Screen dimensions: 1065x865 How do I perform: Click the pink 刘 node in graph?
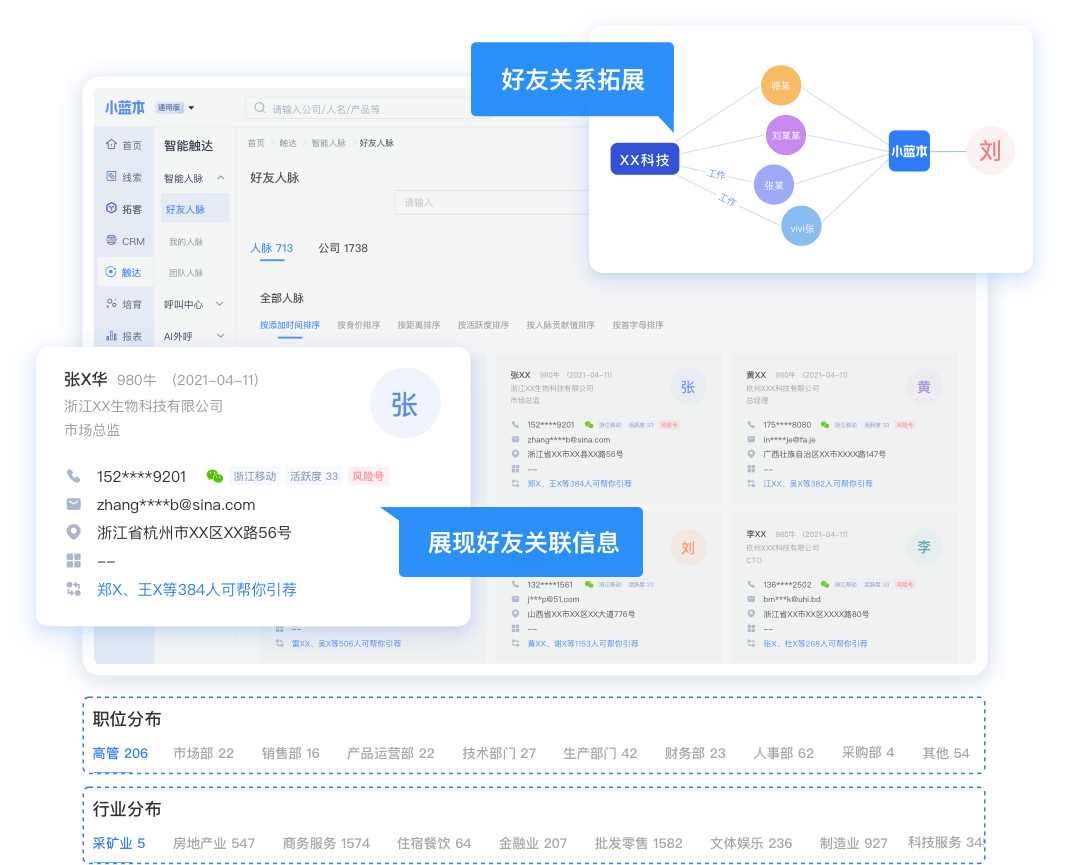coord(990,151)
